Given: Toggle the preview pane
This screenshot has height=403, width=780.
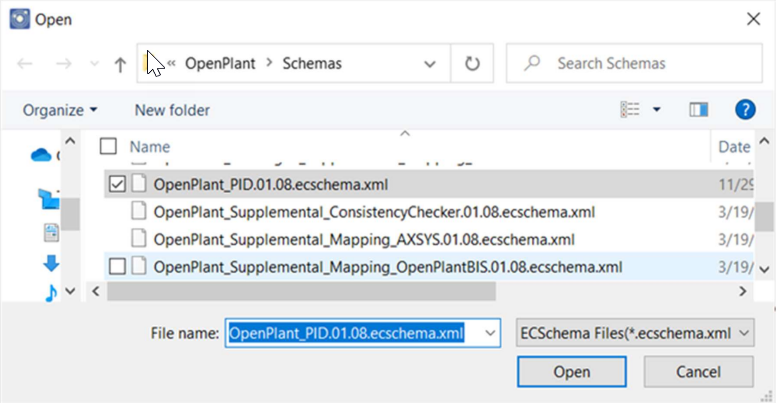Looking at the screenshot, I should pos(698,109).
